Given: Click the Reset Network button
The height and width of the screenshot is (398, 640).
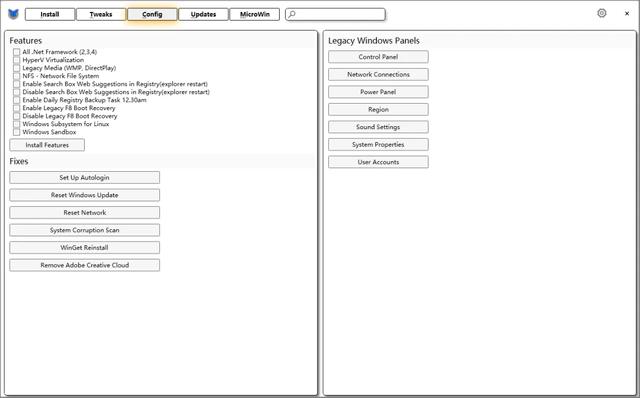Looking at the screenshot, I should pyautogui.click(x=84, y=213).
